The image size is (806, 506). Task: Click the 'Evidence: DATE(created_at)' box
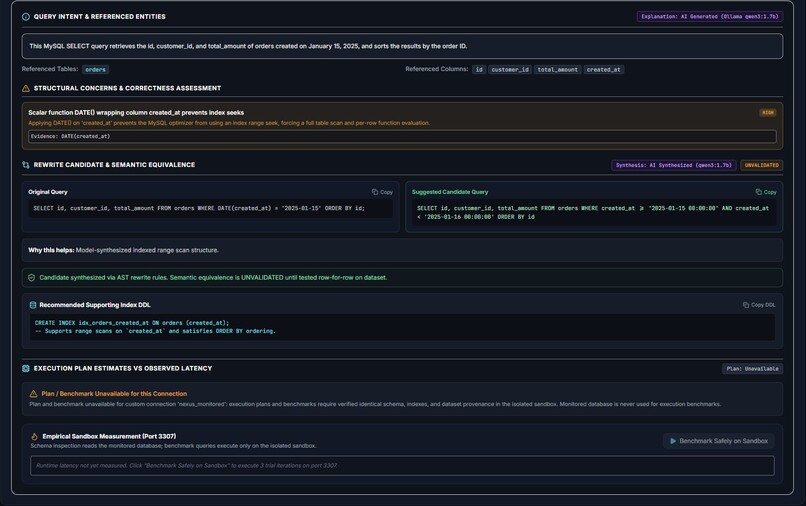[x=402, y=136]
